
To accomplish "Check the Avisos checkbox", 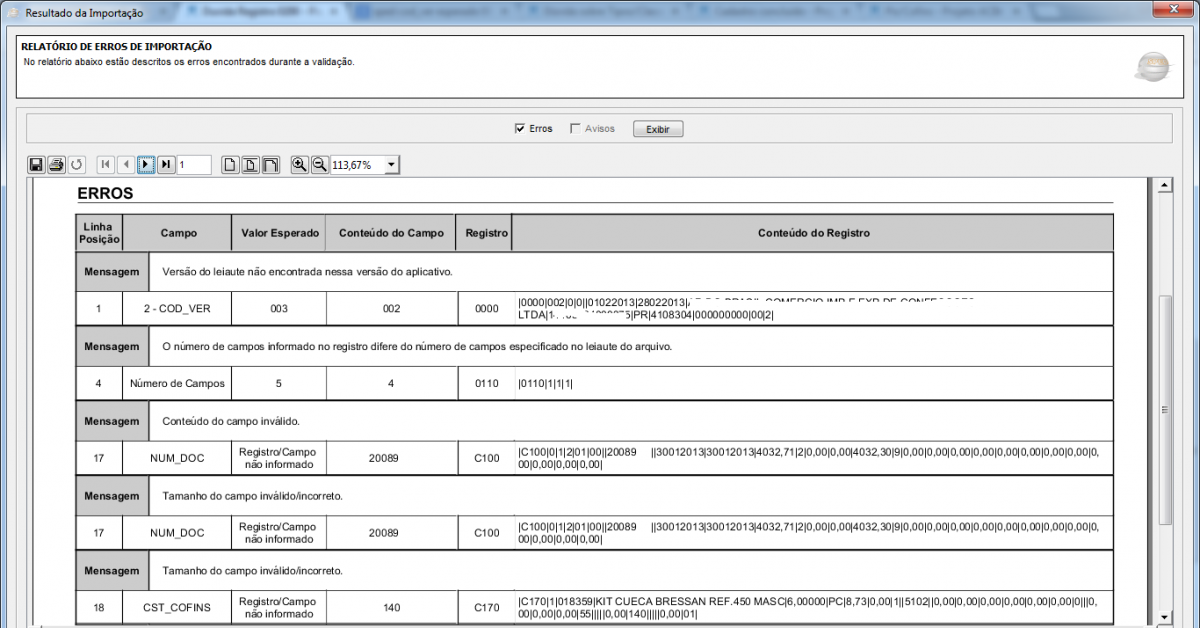I will [574, 129].
